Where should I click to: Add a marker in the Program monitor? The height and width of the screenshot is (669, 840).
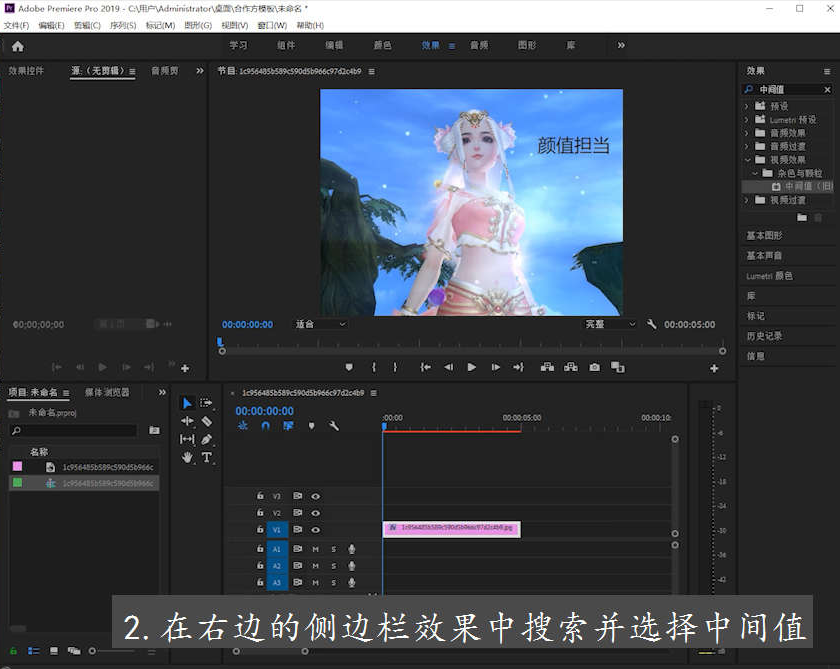coord(349,367)
